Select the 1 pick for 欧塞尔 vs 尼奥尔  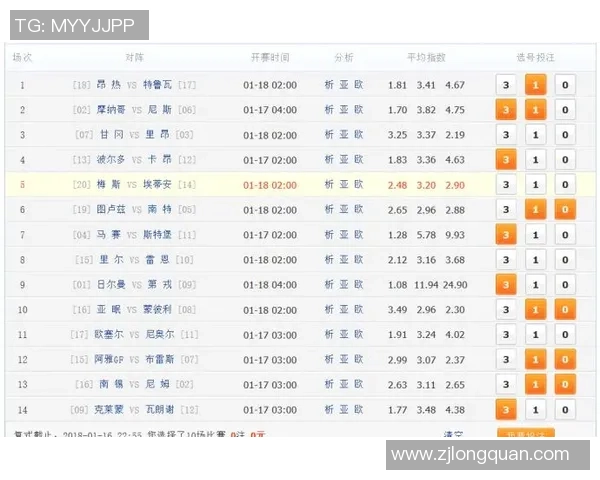point(535,335)
